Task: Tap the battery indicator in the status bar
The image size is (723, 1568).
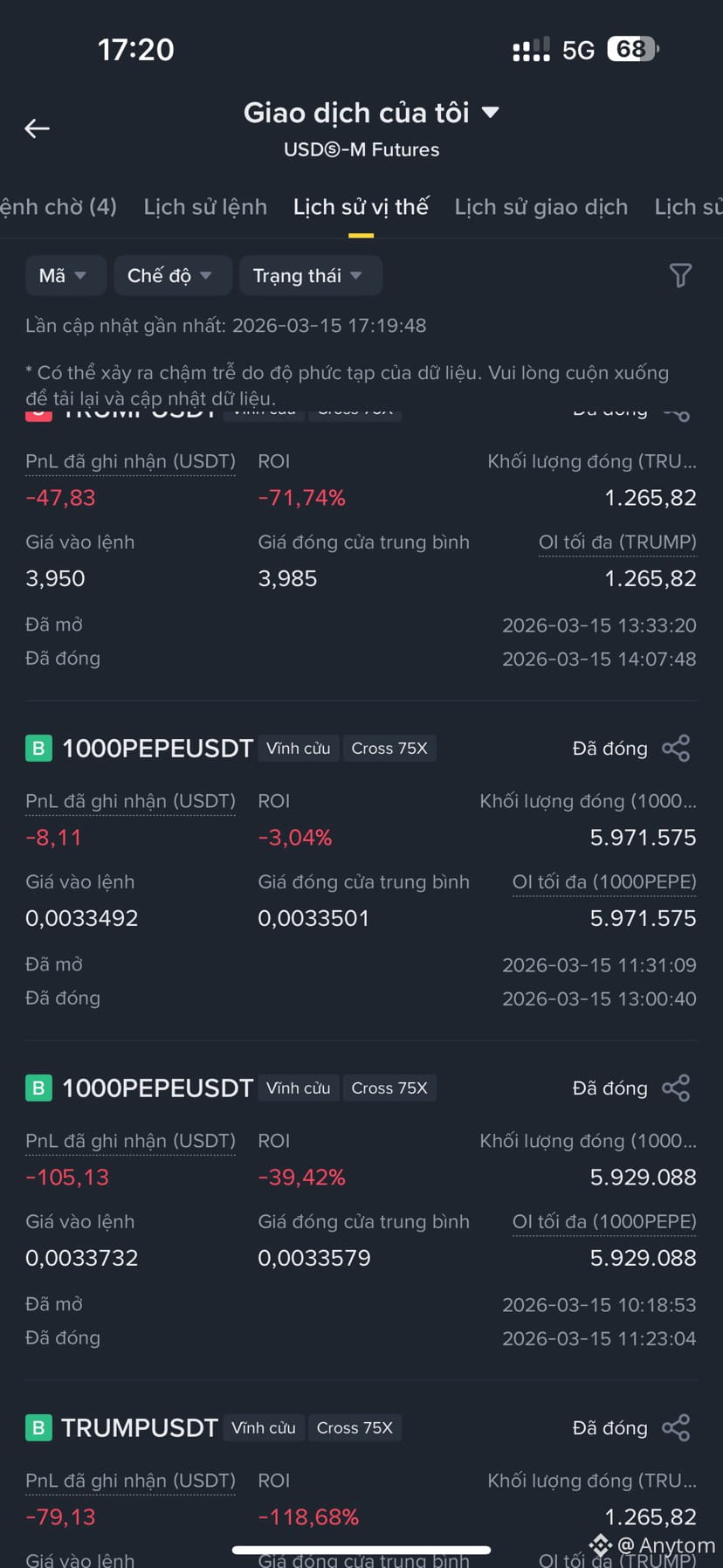Action: point(633,49)
